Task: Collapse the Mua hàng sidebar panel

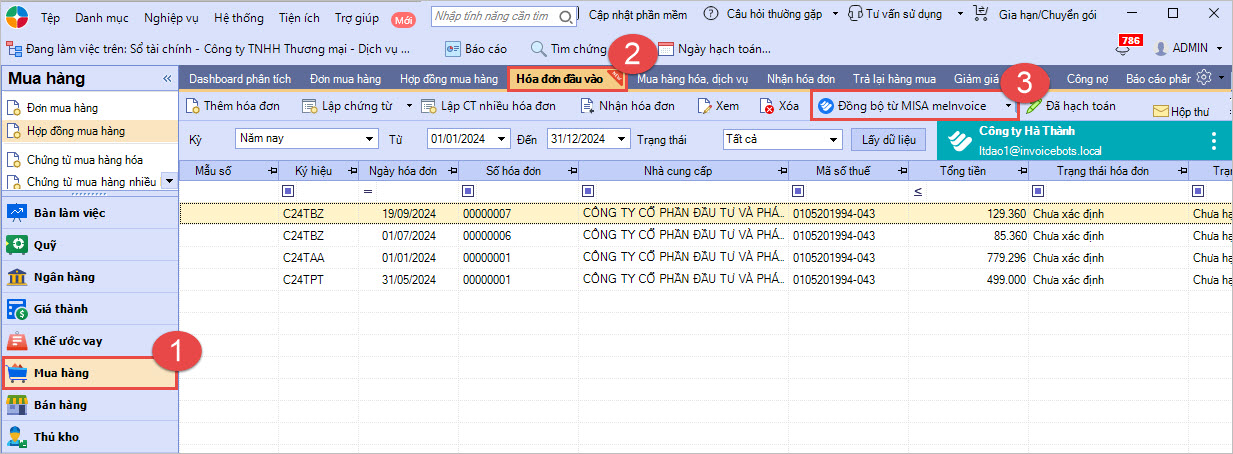Action: [167, 79]
